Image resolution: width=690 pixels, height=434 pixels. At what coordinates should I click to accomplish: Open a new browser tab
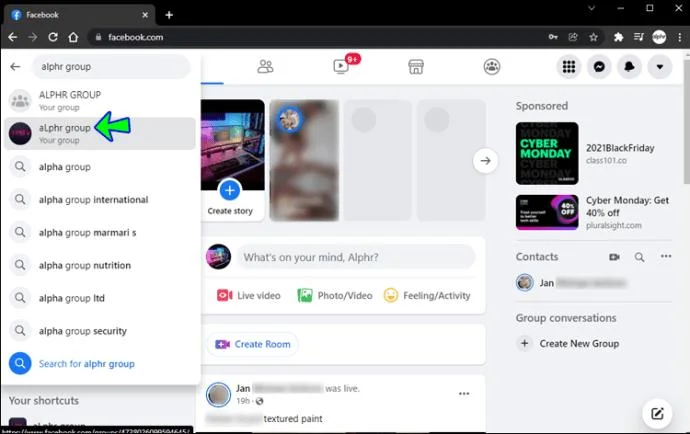pyautogui.click(x=169, y=15)
